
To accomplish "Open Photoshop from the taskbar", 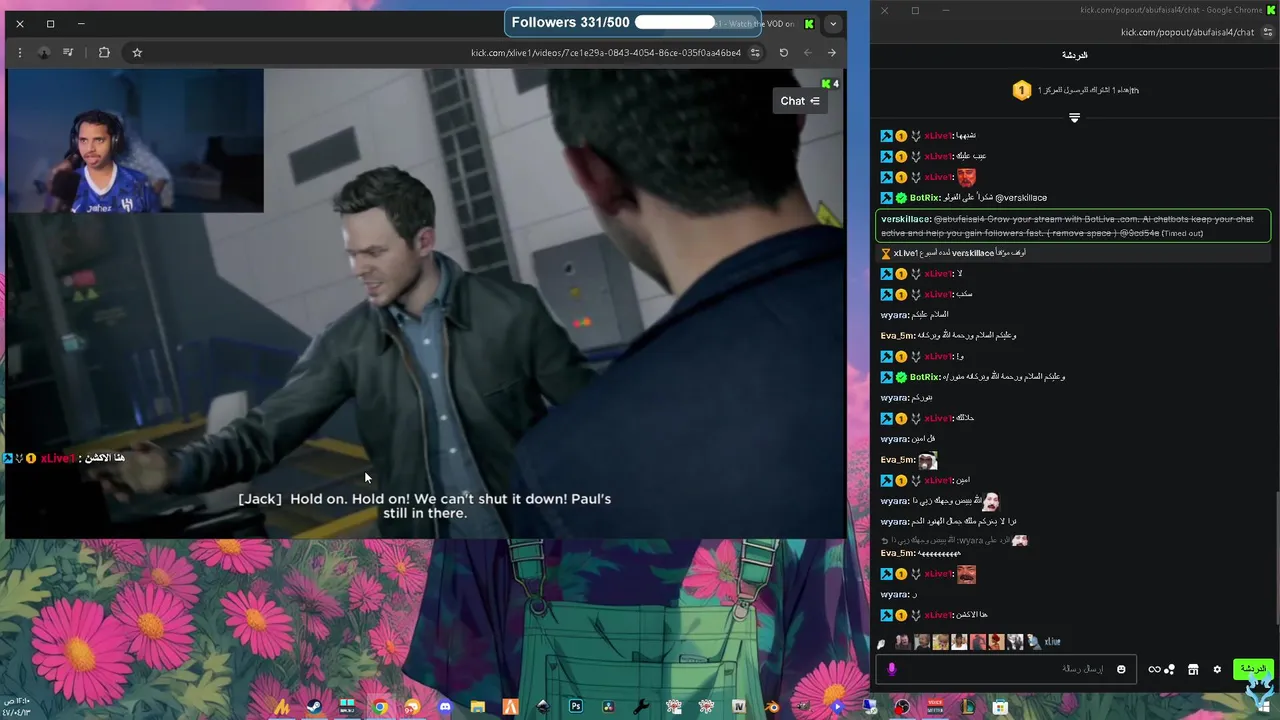I will click(x=576, y=707).
